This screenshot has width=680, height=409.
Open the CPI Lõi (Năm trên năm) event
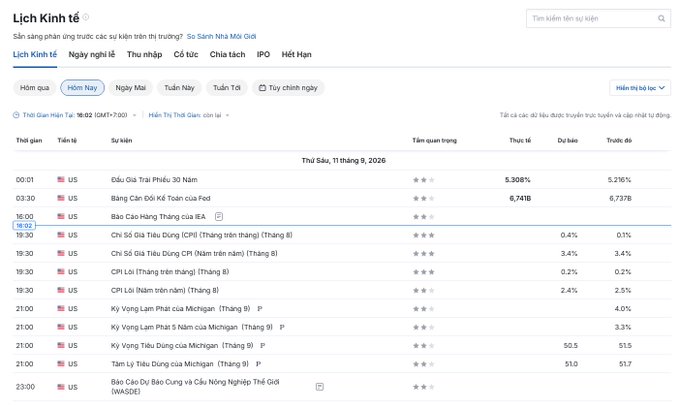[x=165, y=290]
